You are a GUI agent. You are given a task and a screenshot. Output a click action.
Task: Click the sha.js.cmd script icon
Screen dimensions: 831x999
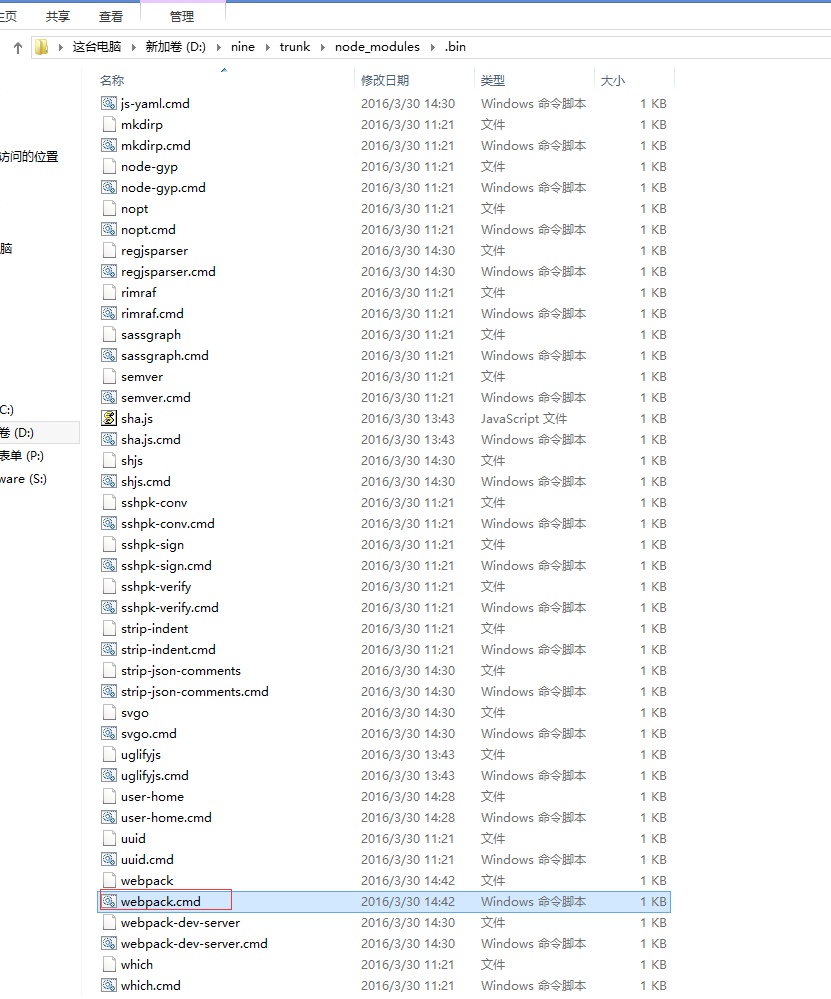click(109, 440)
